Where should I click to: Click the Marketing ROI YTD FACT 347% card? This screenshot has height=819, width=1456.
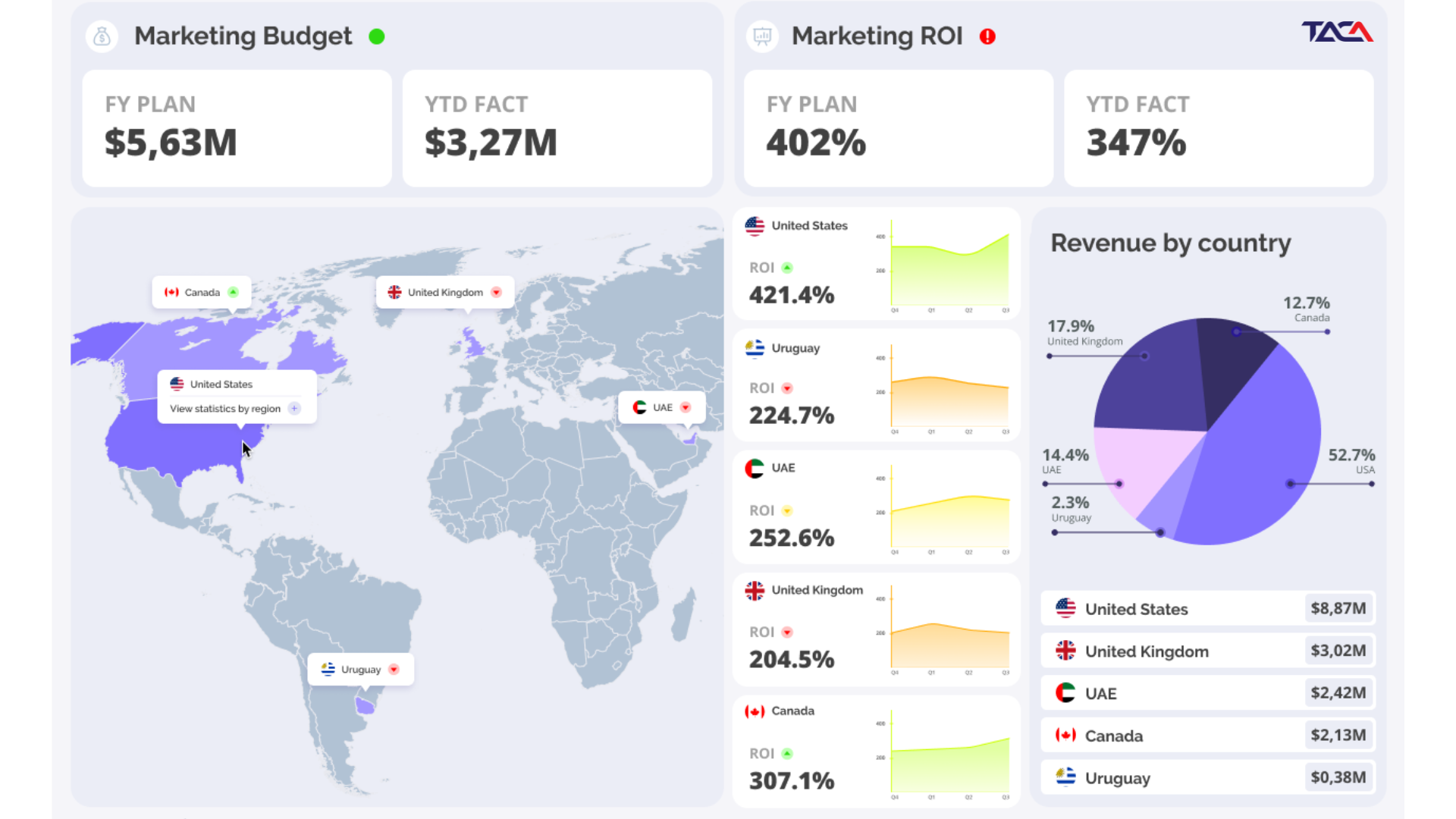[x=1219, y=128]
